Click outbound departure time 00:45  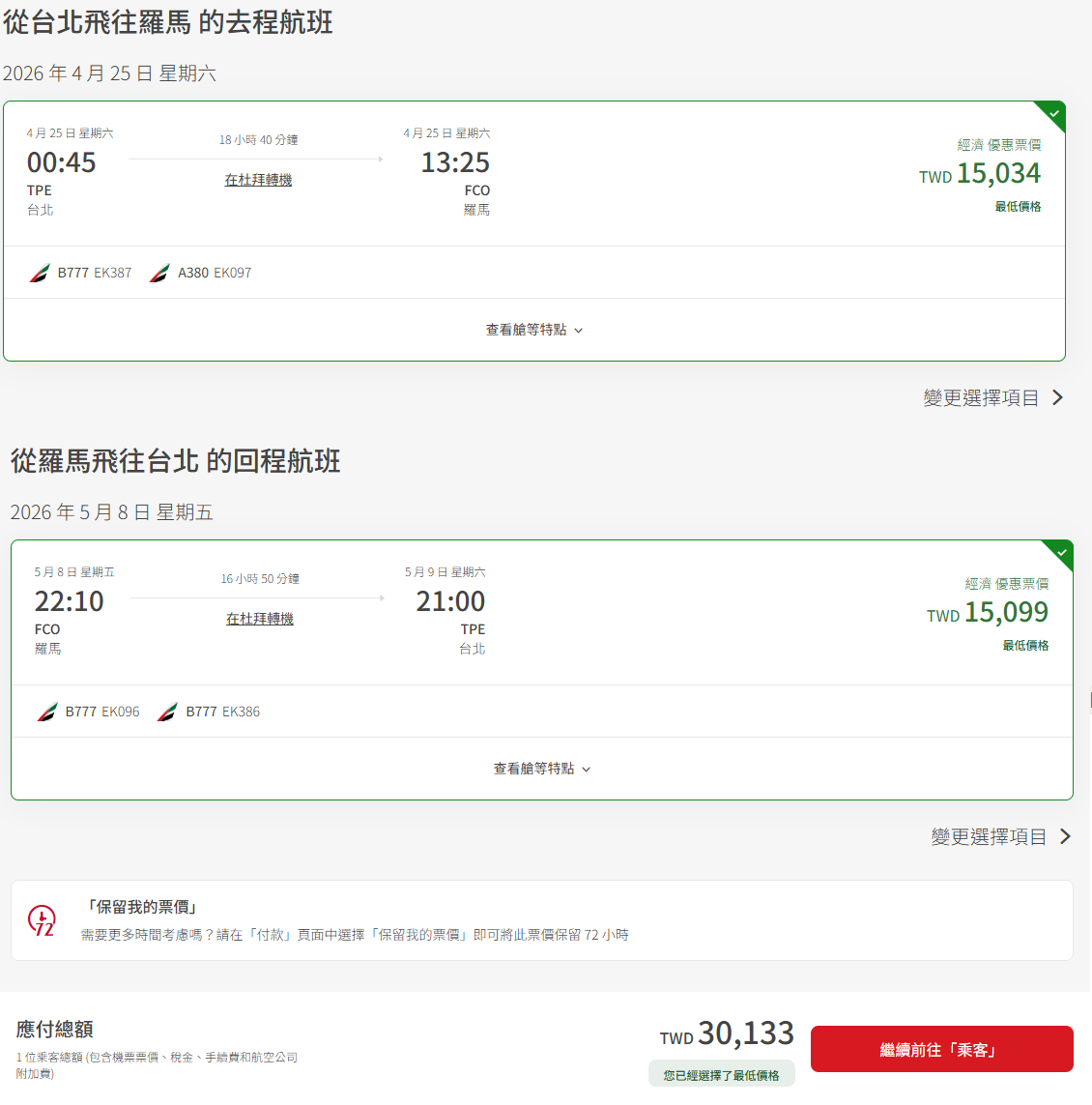[x=61, y=162]
